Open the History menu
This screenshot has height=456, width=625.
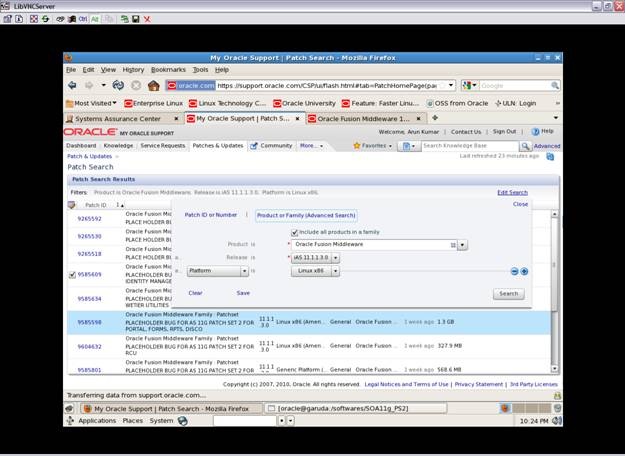pos(133,70)
